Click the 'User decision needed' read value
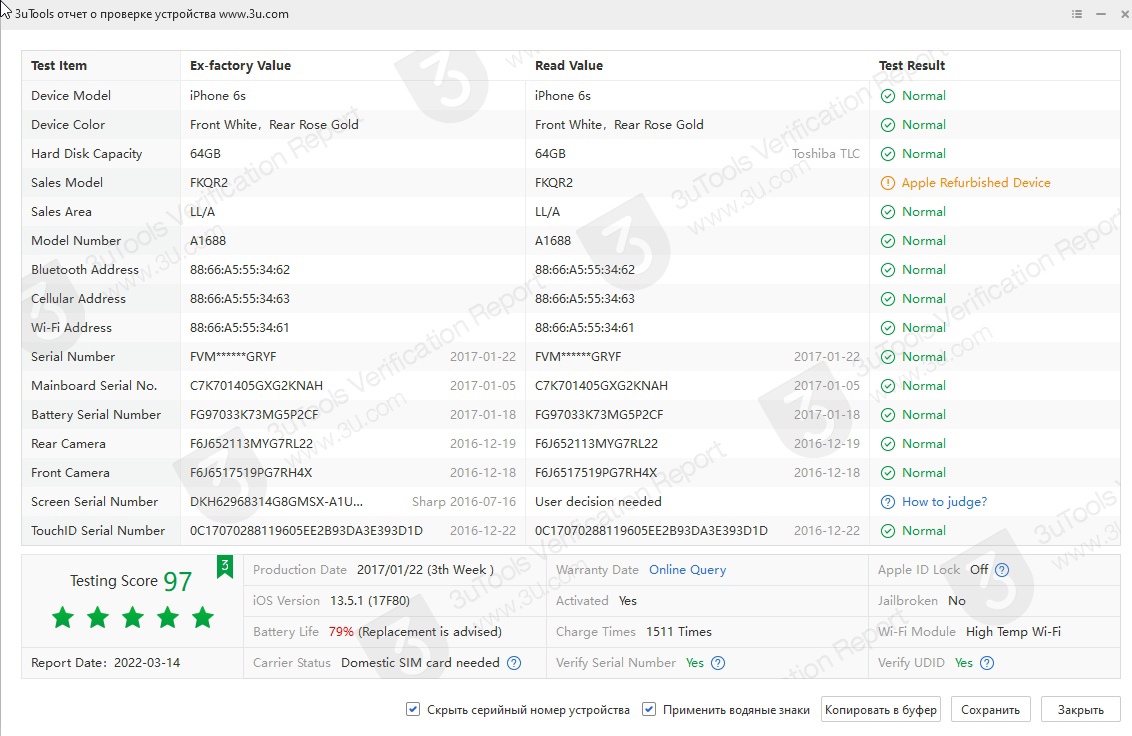Image resolution: width=1132 pixels, height=736 pixels. [x=598, y=502]
